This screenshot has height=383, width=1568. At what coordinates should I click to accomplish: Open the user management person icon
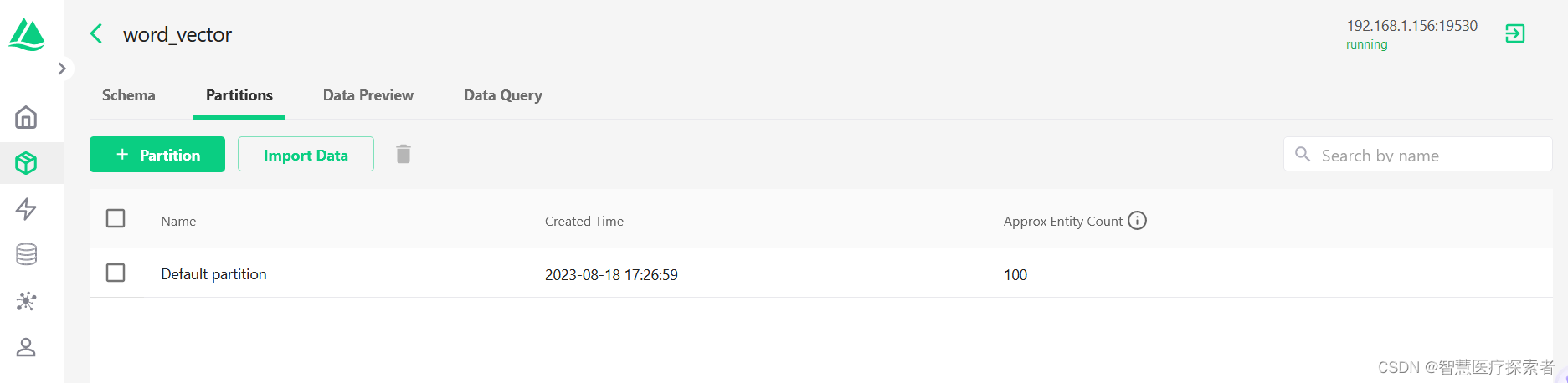[26, 347]
